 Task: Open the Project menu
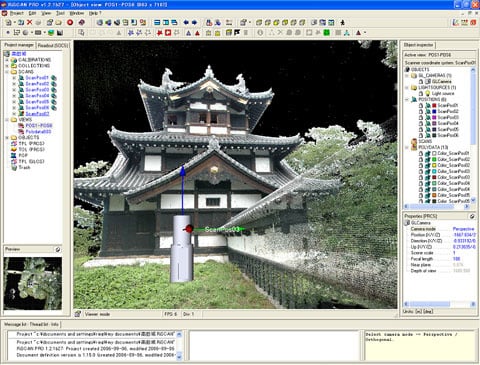[x=16, y=13]
